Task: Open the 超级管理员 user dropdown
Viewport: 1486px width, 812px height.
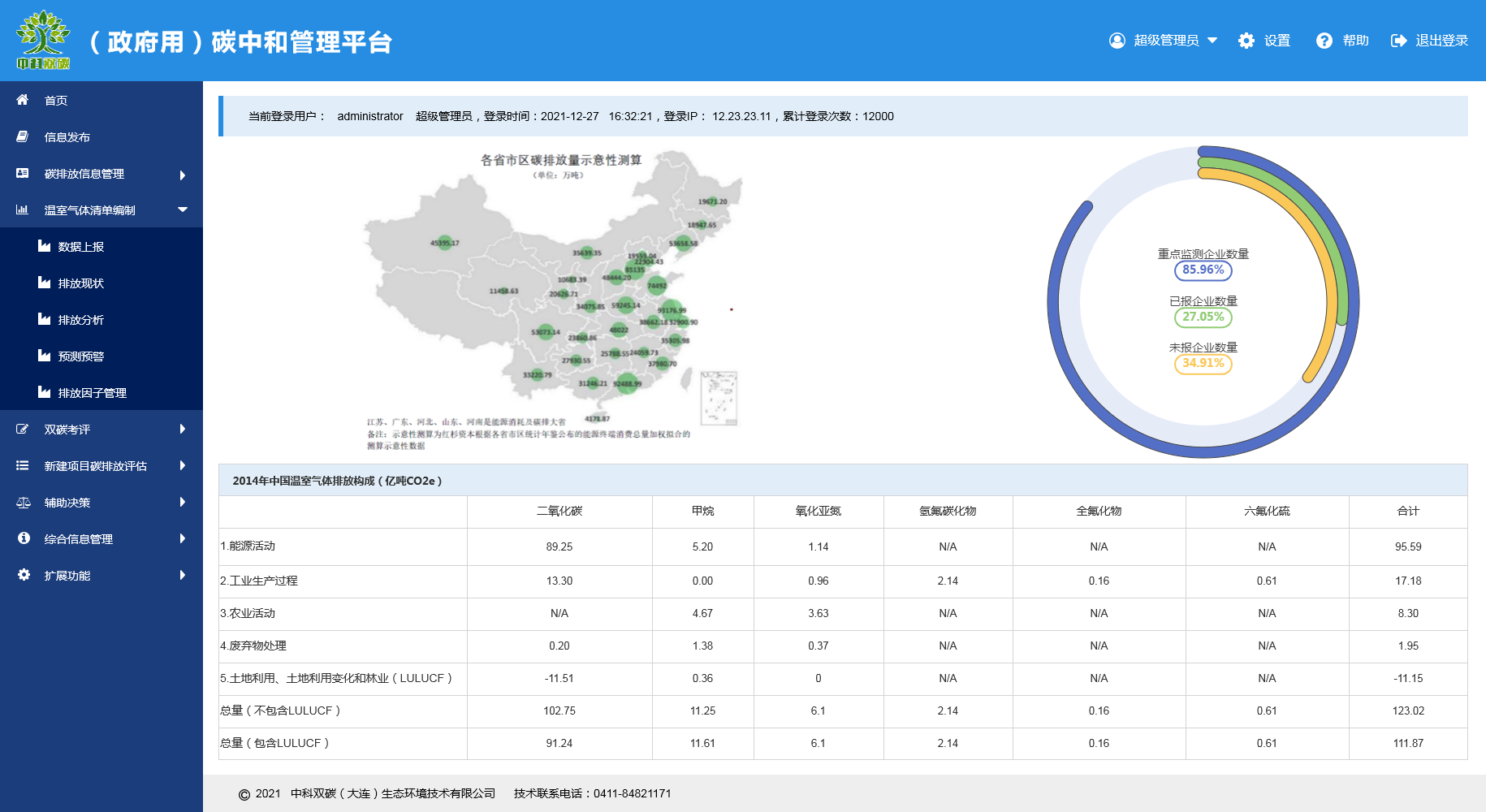Action: [x=1164, y=41]
